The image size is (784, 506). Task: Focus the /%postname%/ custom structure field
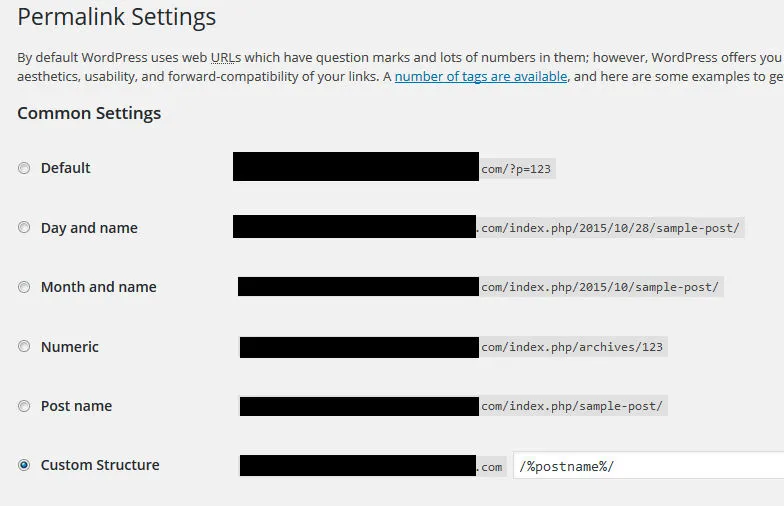[648, 466]
